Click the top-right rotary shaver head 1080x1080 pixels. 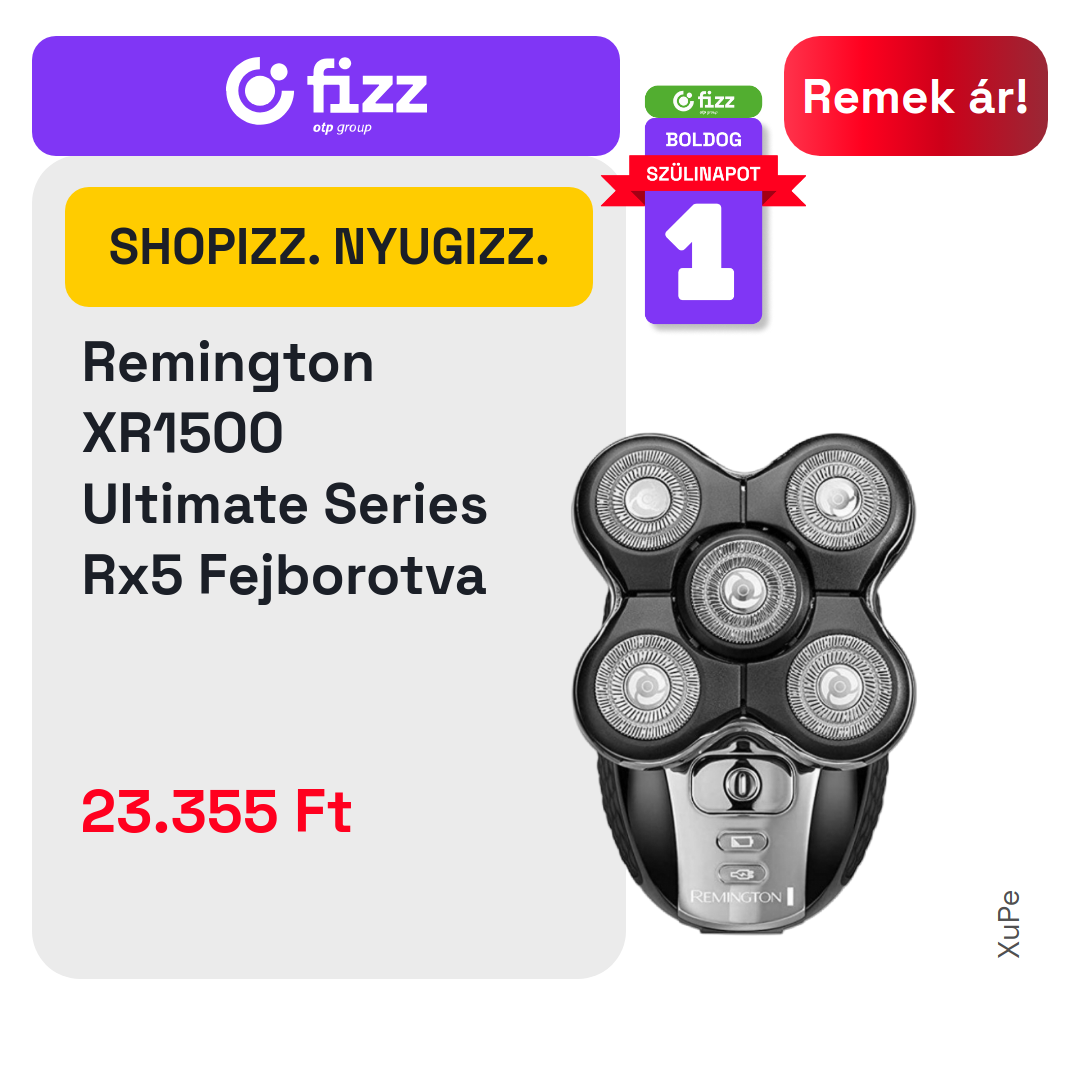(837, 499)
